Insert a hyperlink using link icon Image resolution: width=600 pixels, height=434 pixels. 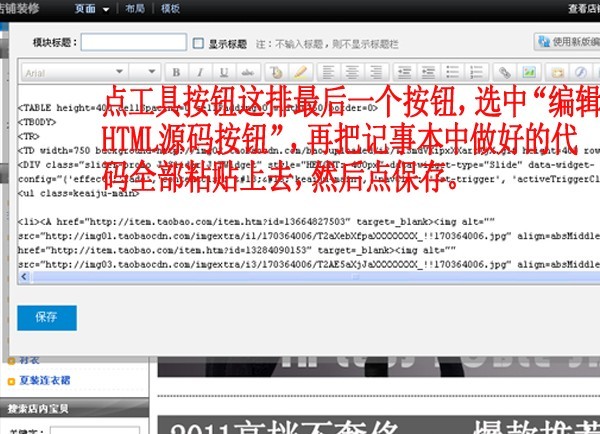pos(504,73)
